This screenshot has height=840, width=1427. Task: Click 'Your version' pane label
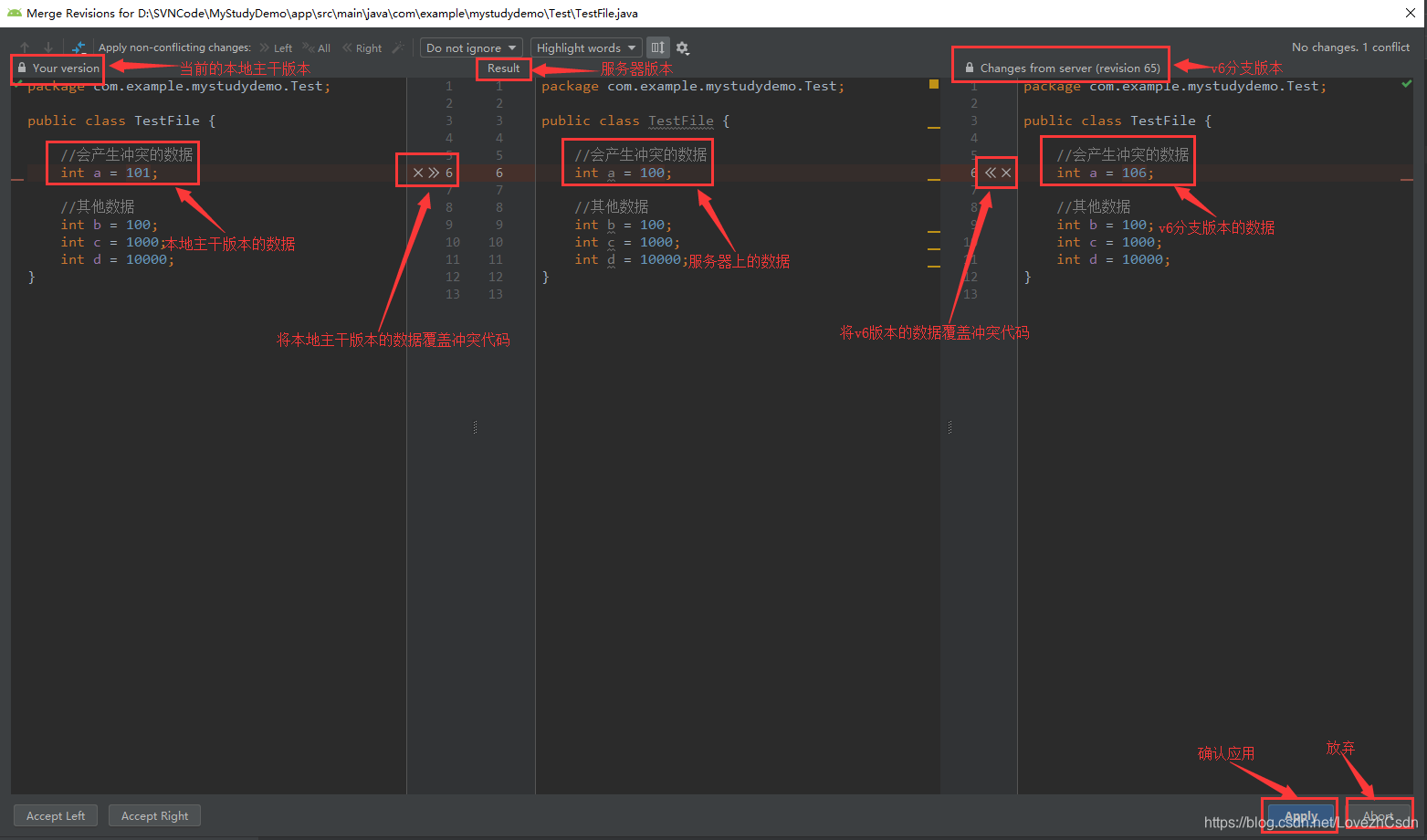coord(66,68)
